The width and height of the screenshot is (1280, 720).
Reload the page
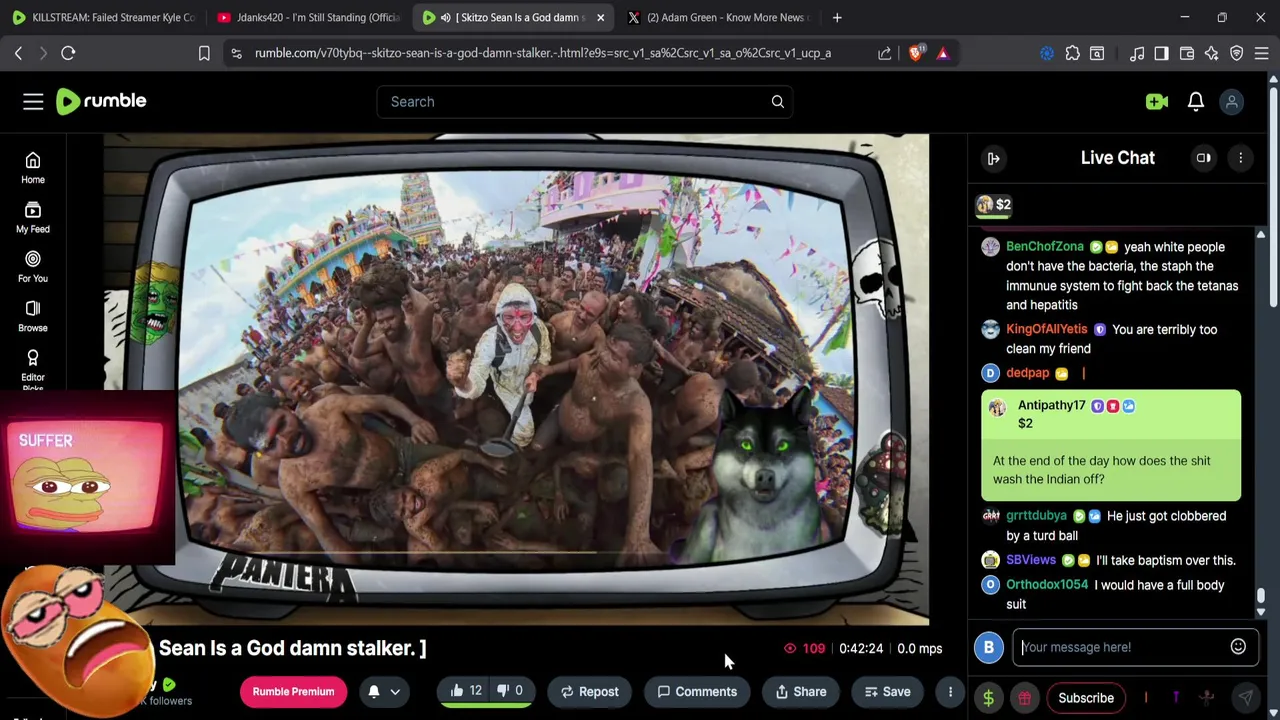(x=68, y=53)
